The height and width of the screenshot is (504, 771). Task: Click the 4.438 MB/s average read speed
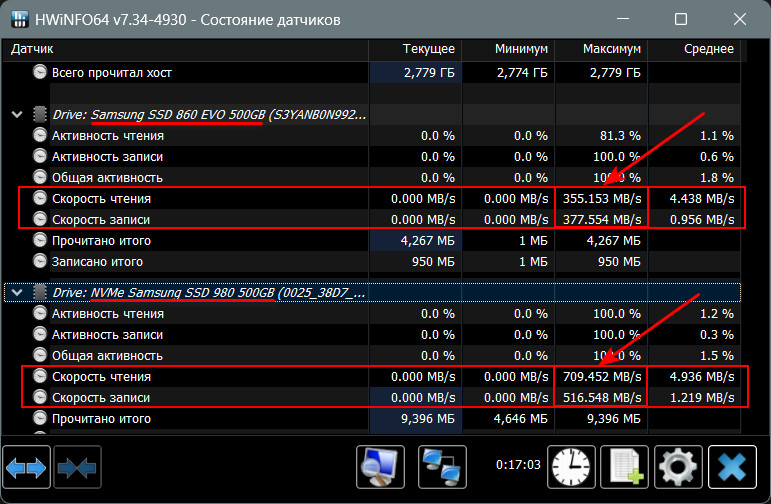[702, 199]
